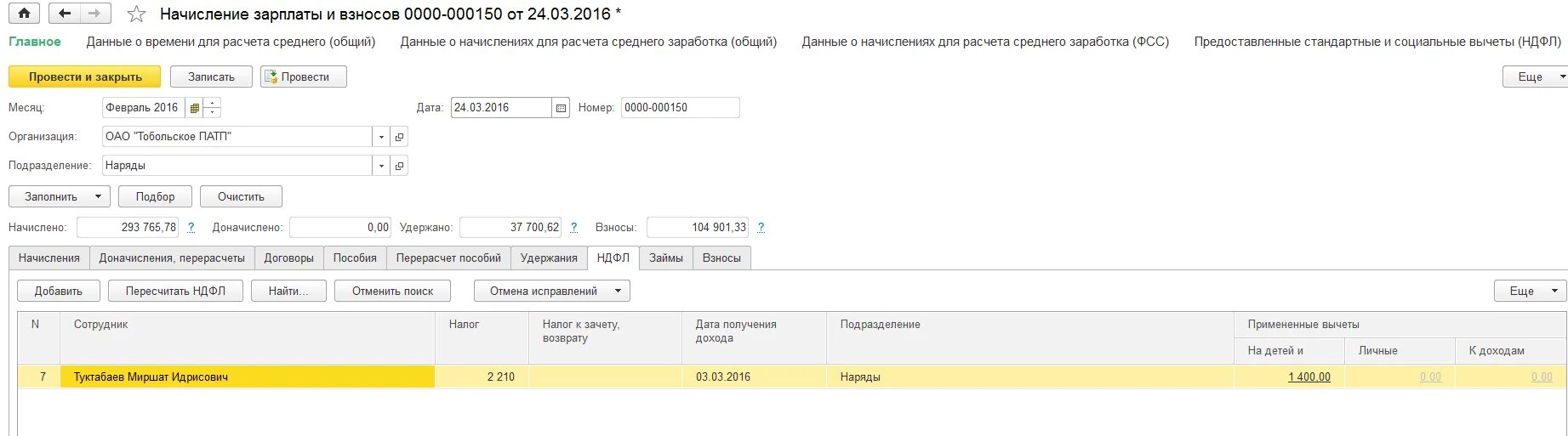Open date calendar picker icon
Screen dimensions: 1568x436
pos(561,108)
